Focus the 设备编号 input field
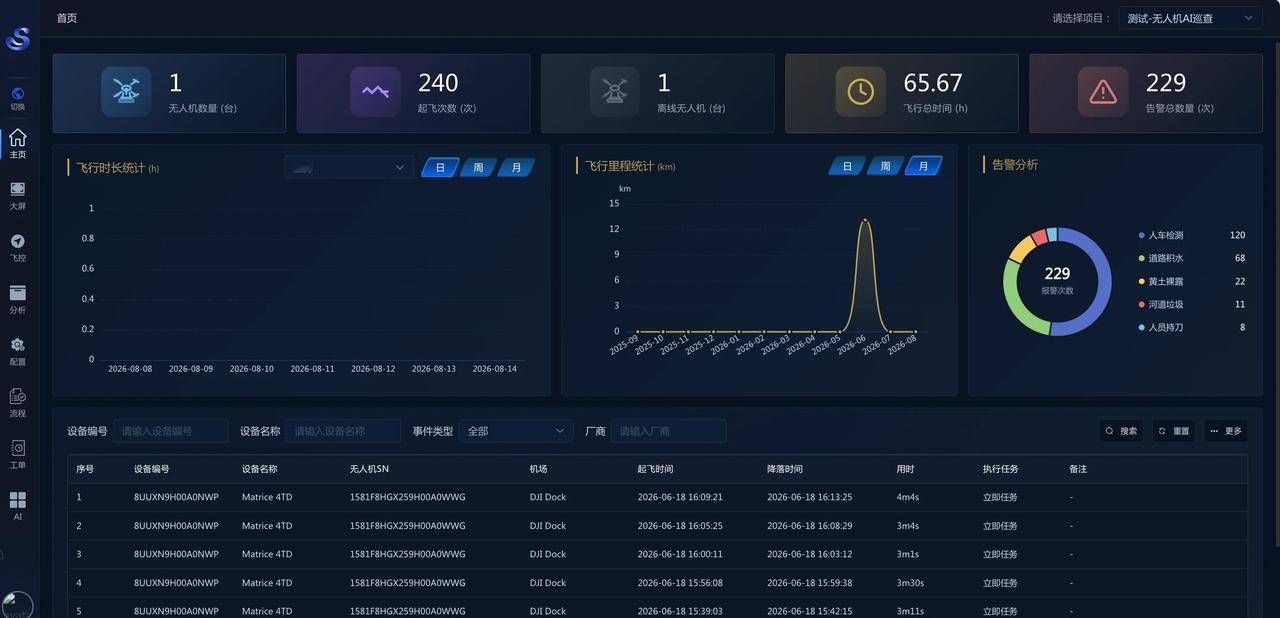This screenshot has width=1280, height=618. [171, 431]
